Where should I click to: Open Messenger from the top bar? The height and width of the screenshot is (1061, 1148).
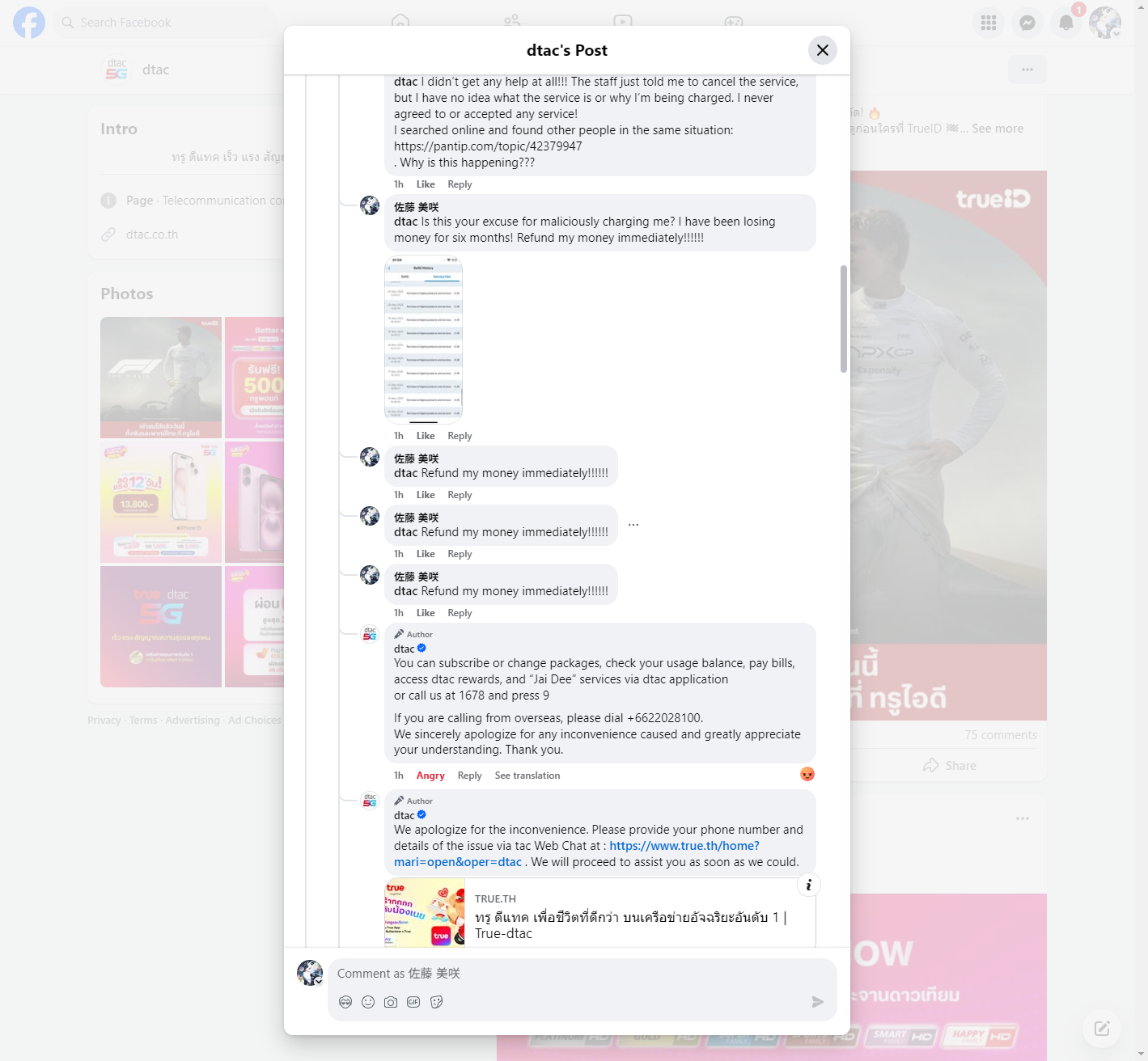pyautogui.click(x=1027, y=23)
